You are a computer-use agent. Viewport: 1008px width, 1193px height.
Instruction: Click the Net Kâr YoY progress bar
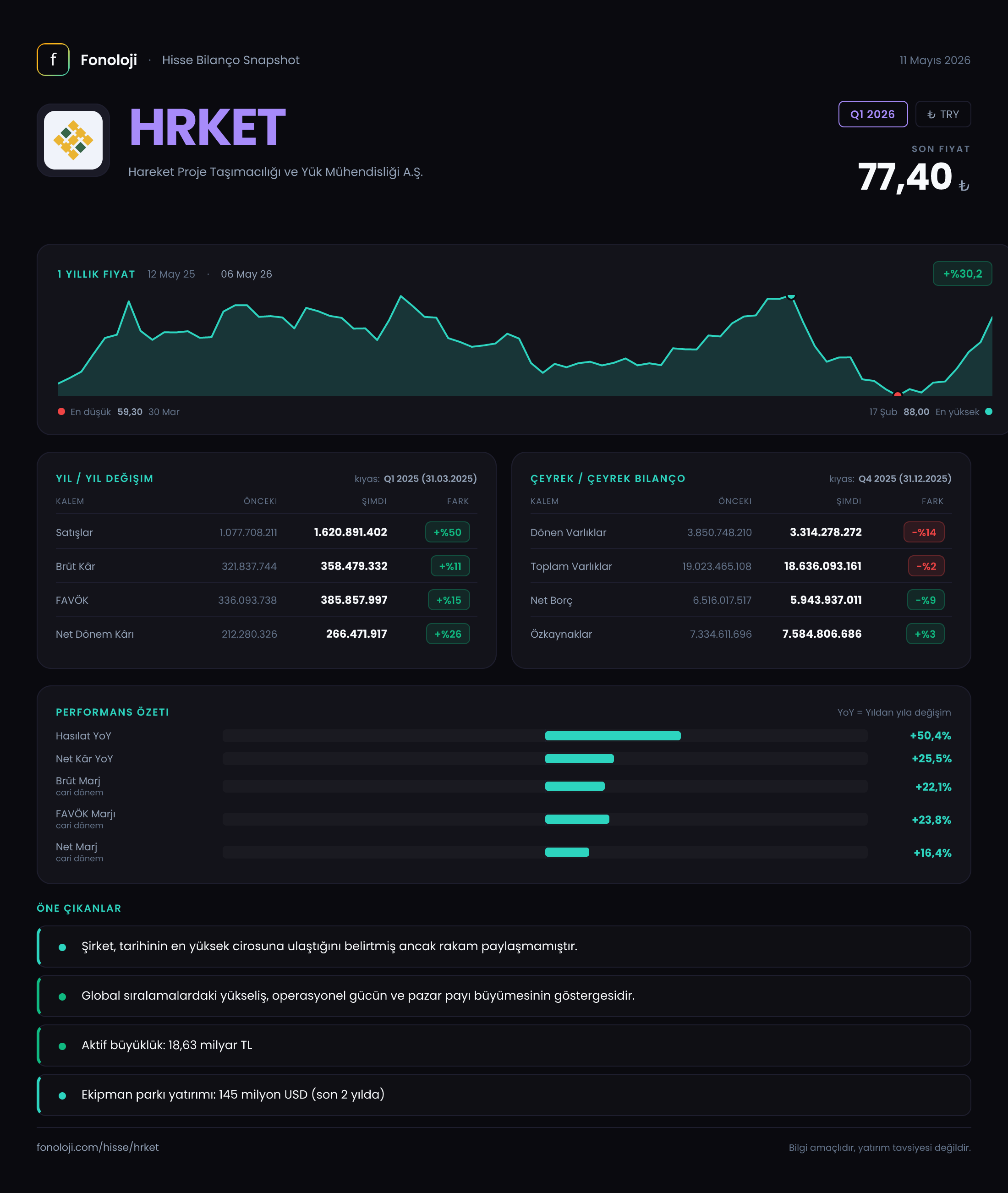pos(545,759)
